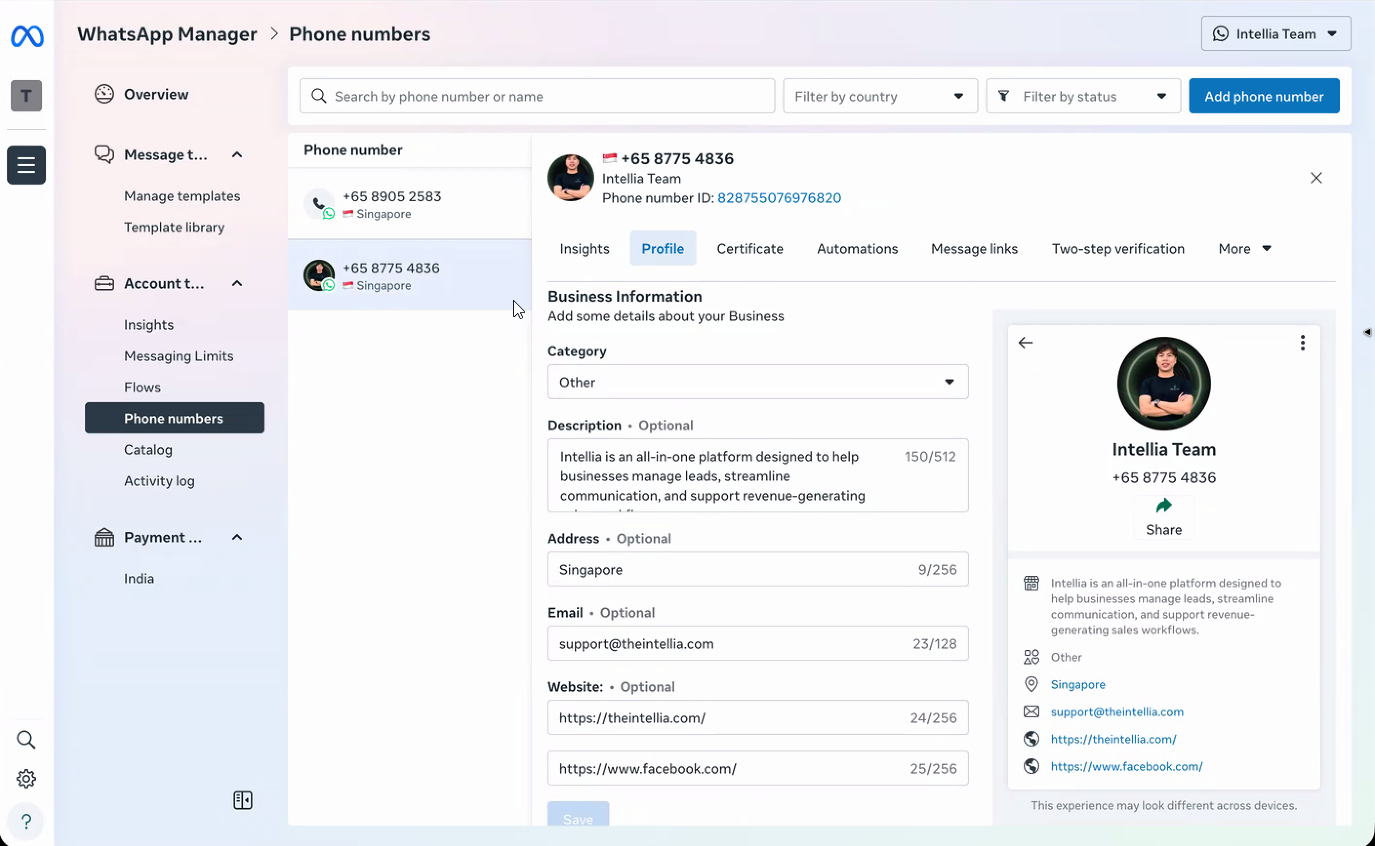Image resolution: width=1375 pixels, height=846 pixels.
Task: Select the Profile tab
Action: click(x=663, y=249)
